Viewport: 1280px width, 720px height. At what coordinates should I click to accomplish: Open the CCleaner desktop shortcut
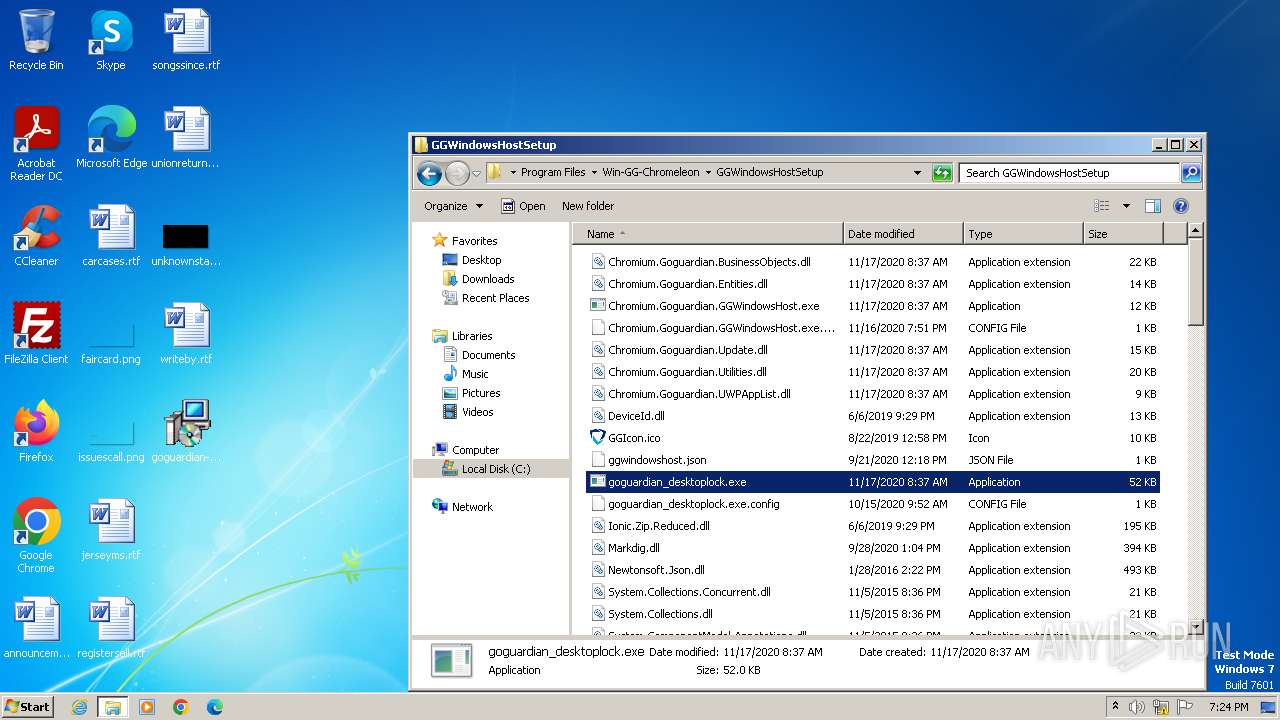(x=36, y=236)
